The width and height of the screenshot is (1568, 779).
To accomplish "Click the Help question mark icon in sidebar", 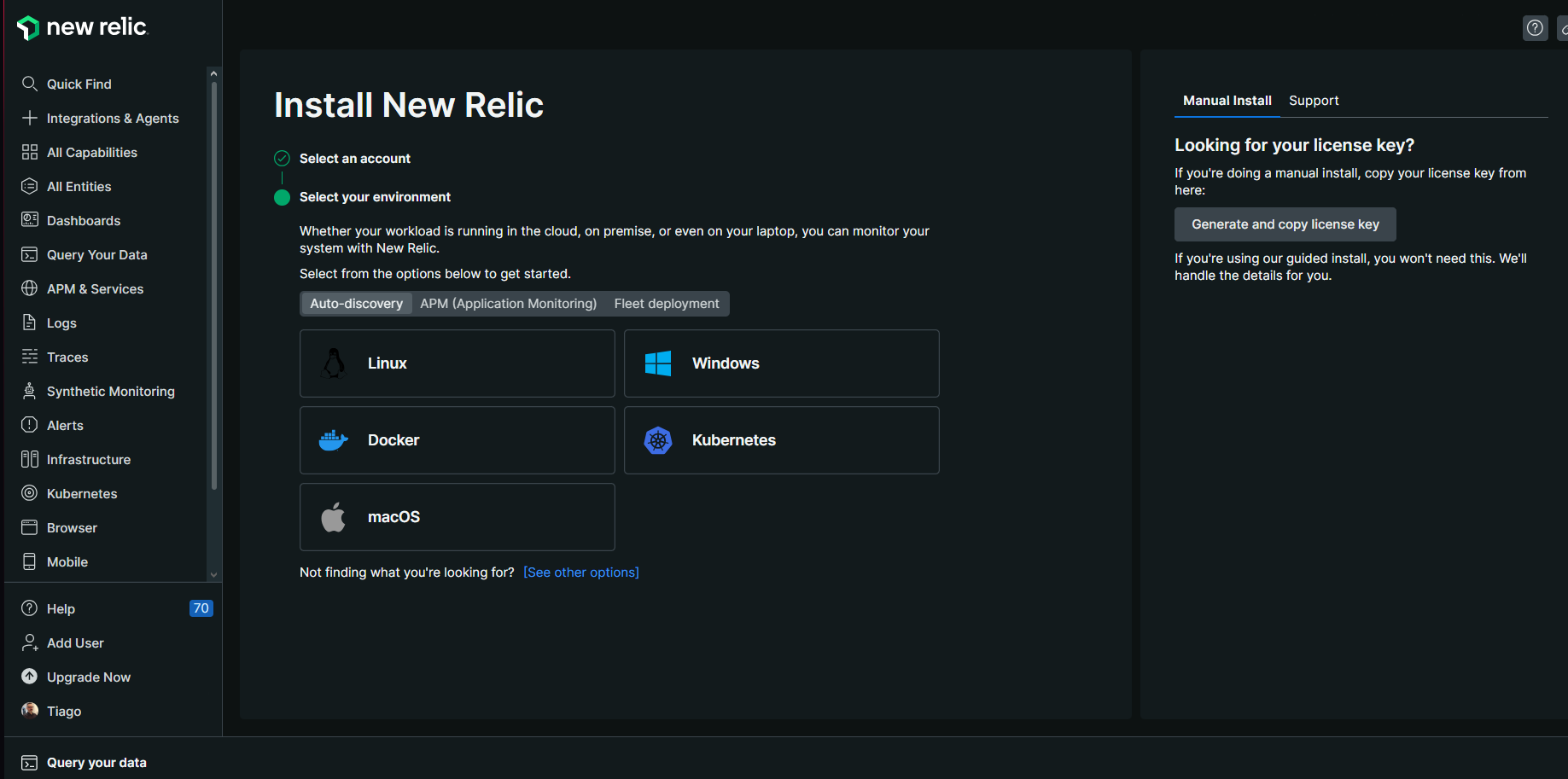I will click(x=30, y=608).
